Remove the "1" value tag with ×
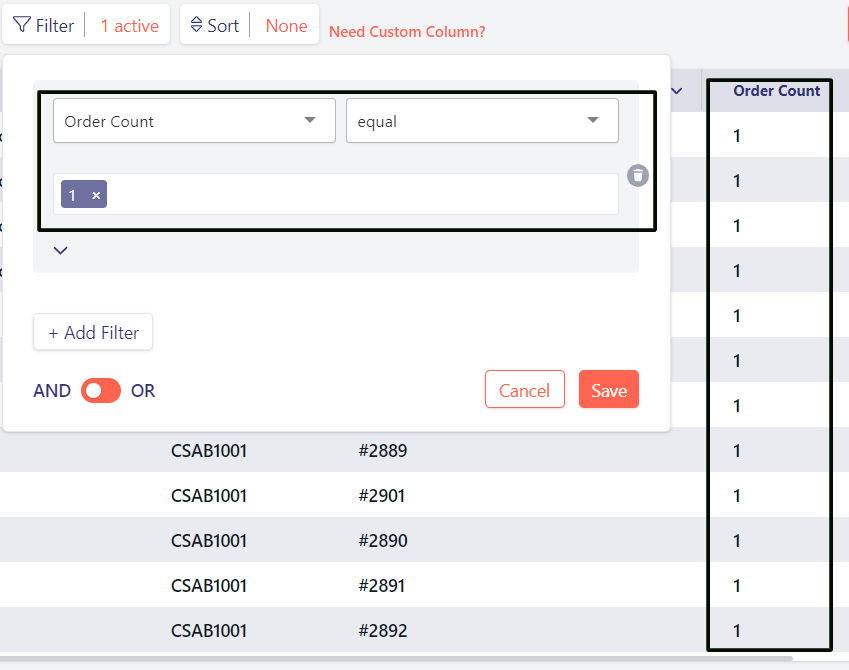The width and height of the screenshot is (849, 670). pyautogui.click(x=96, y=195)
